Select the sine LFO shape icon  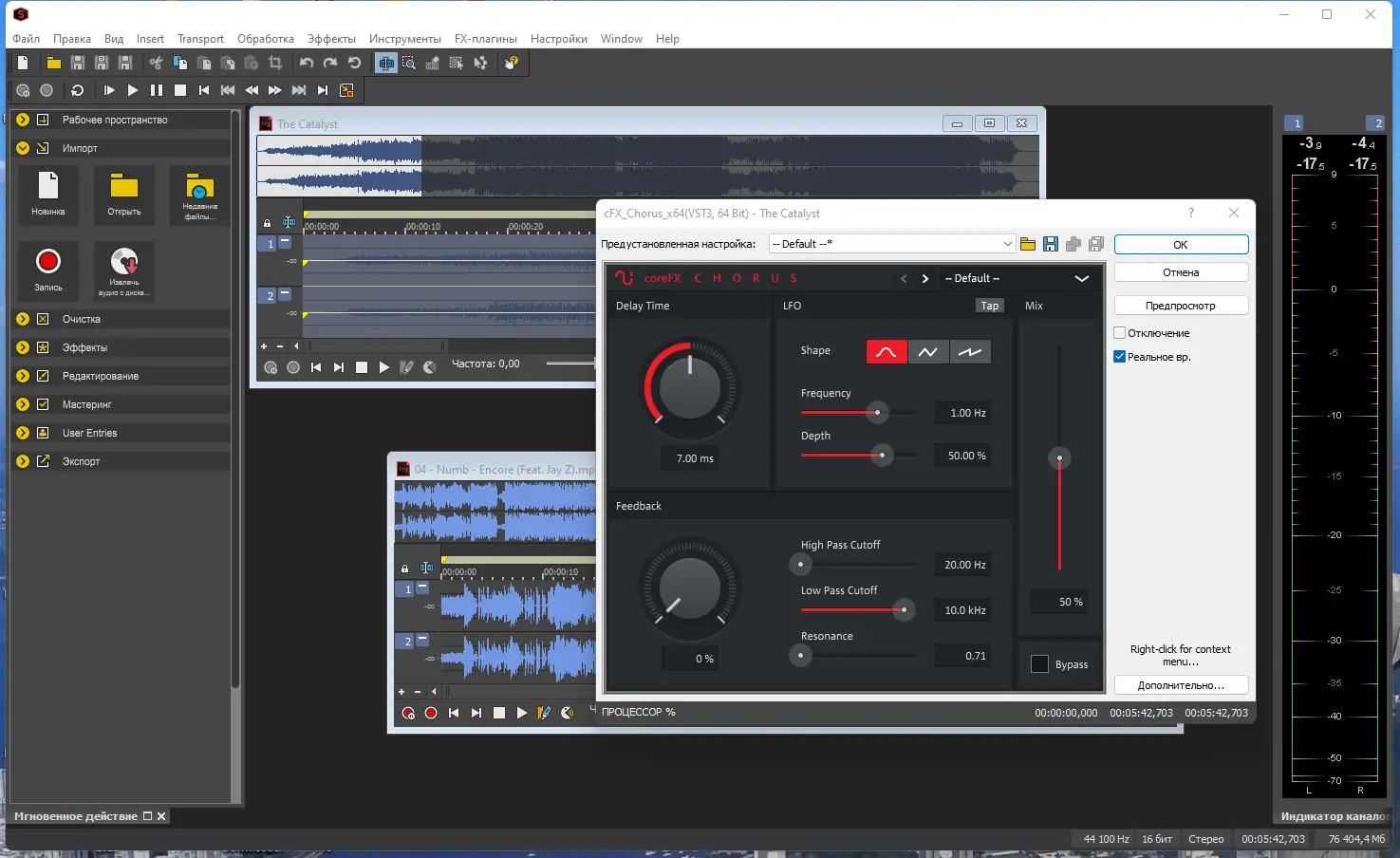point(887,352)
